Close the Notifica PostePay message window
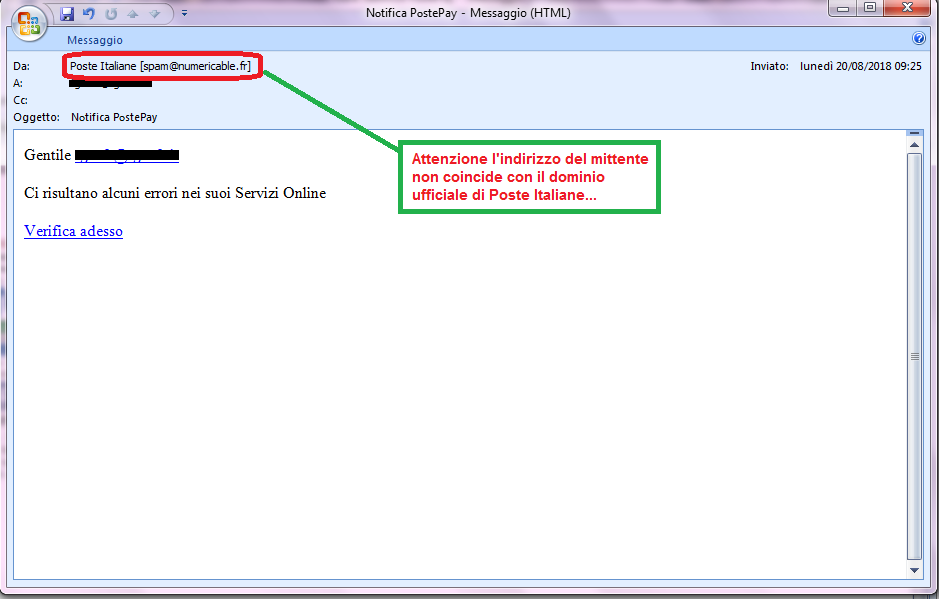This screenshot has width=939, height=599. tap(907, 8)
